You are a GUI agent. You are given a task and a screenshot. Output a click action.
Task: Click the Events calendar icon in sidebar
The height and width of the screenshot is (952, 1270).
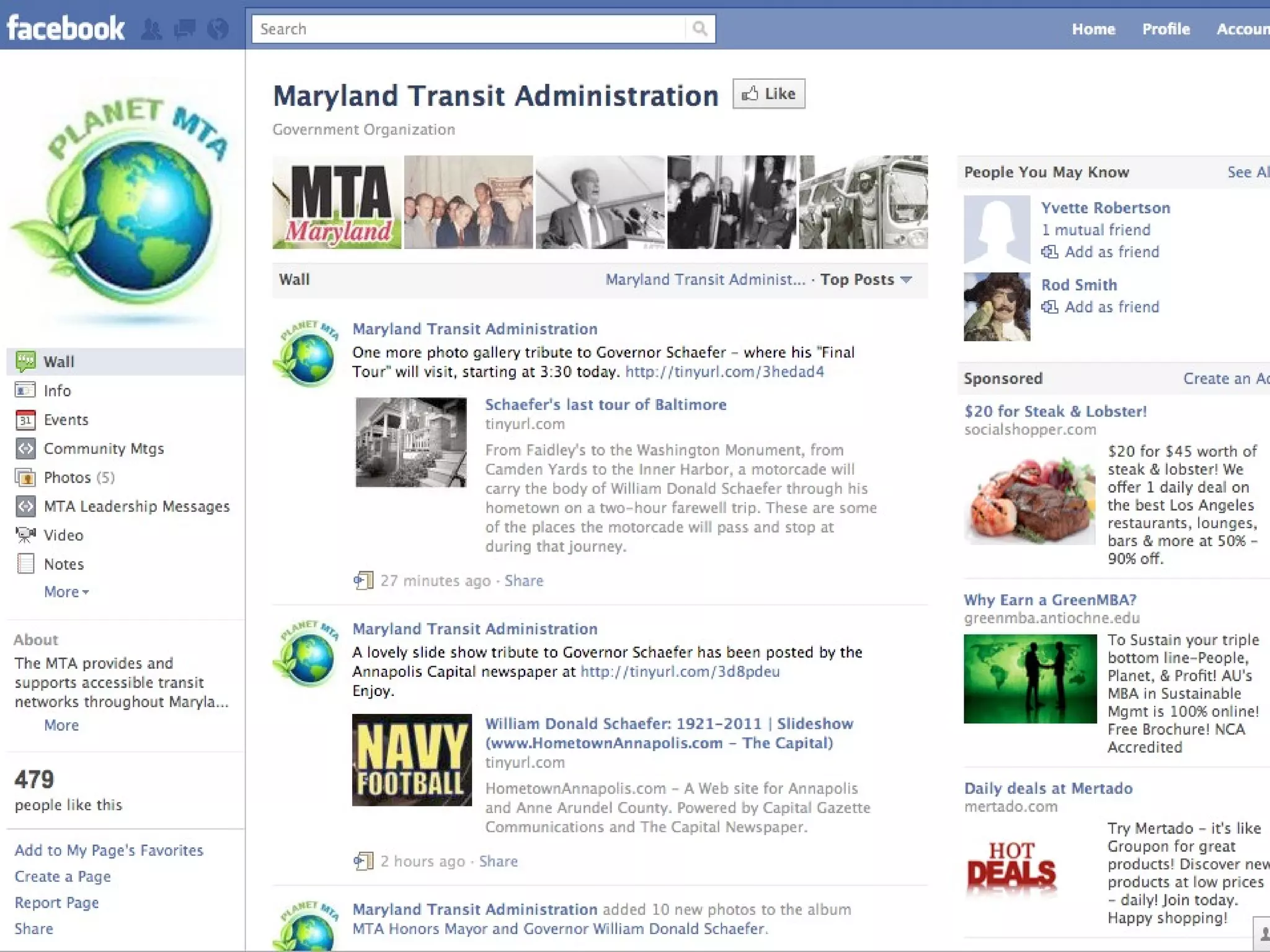coord(25,420)
